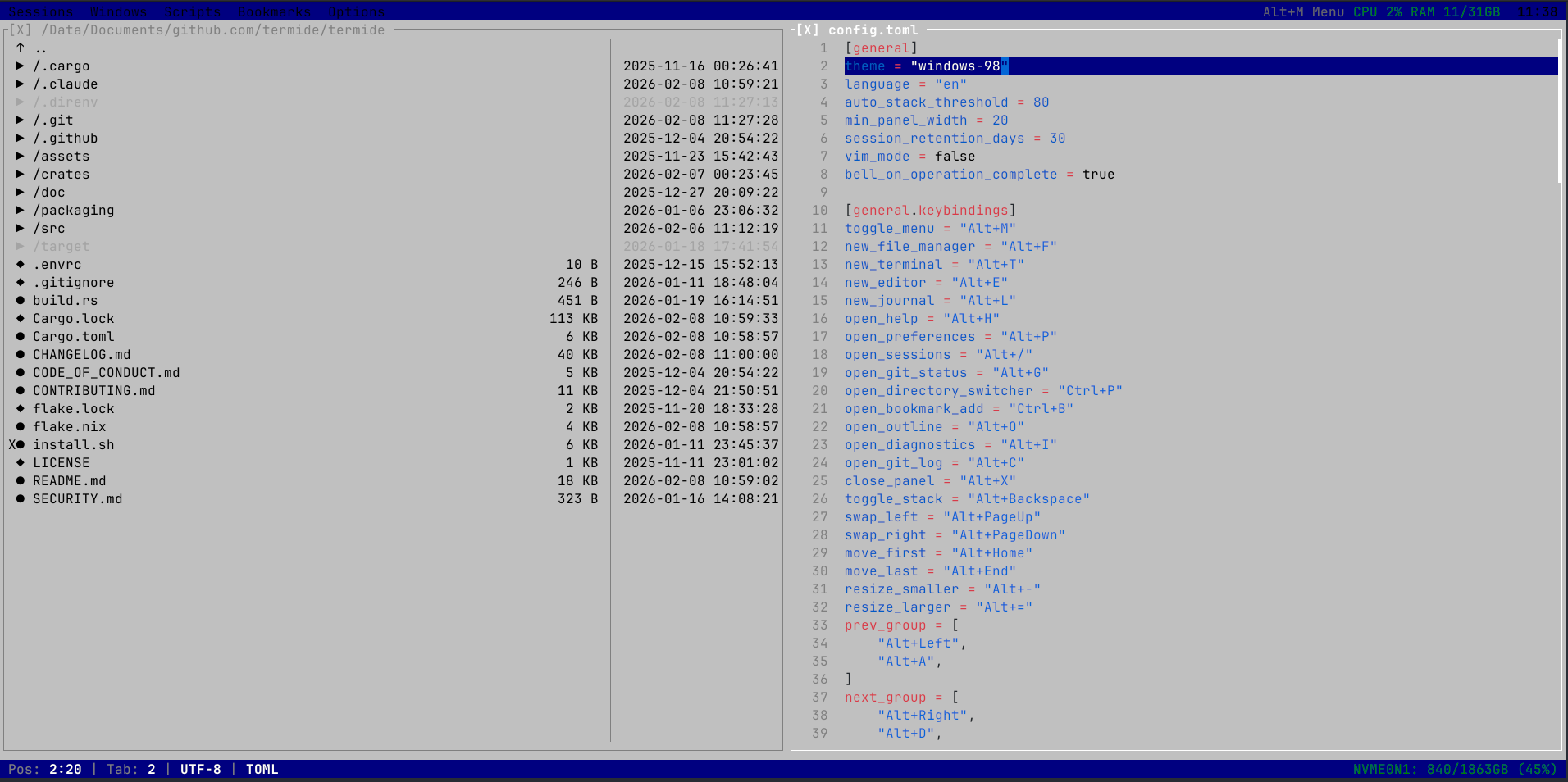Click the TOML file type indicator in status bar

[262, 769]
